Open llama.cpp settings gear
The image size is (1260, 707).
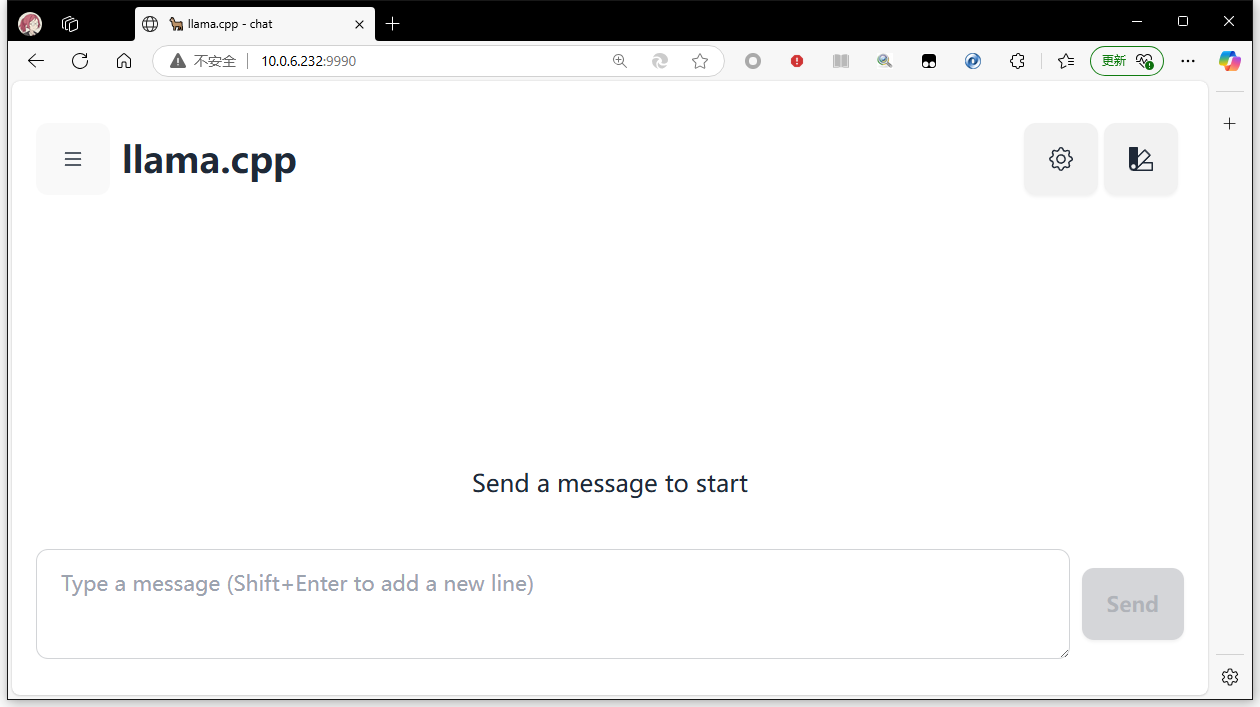pos(1061,159)
